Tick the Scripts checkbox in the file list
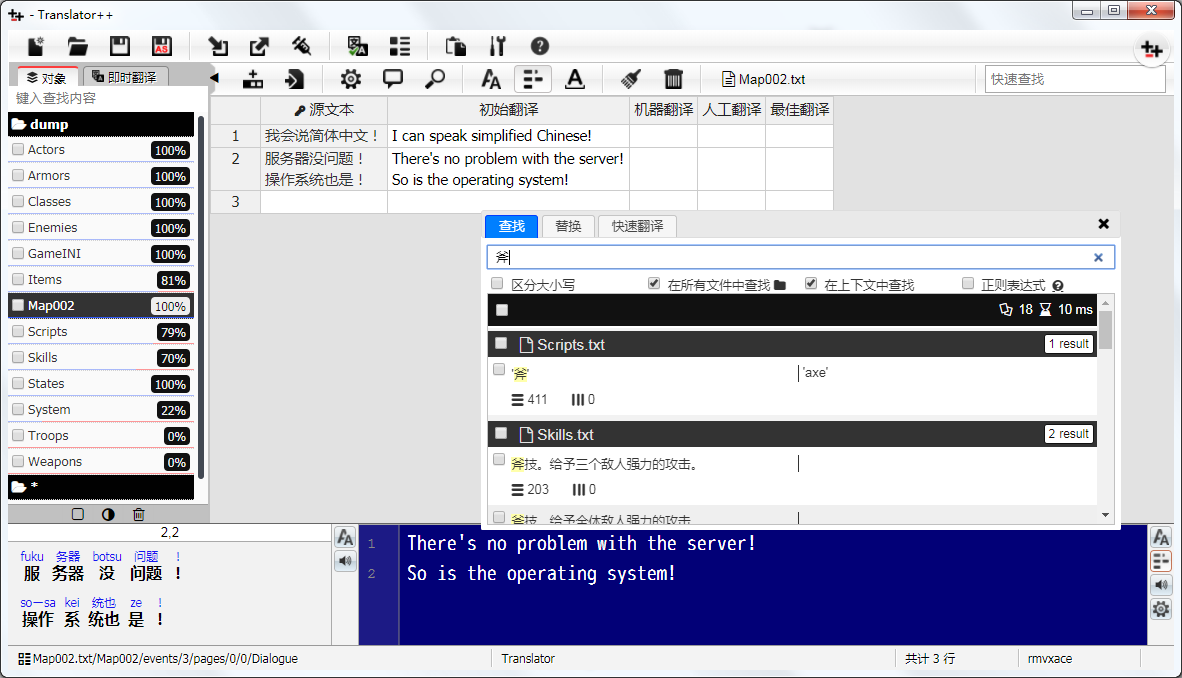 coord(18,331)
